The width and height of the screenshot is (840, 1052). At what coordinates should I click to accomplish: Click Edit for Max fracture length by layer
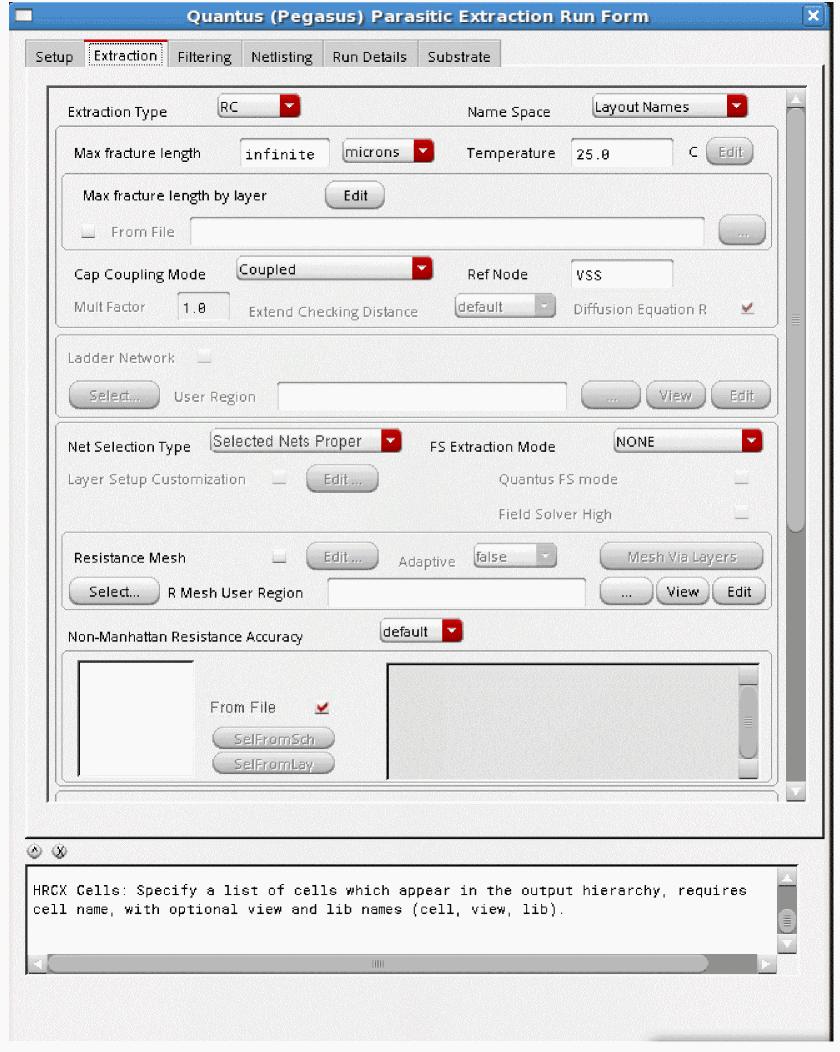(355, 195)
